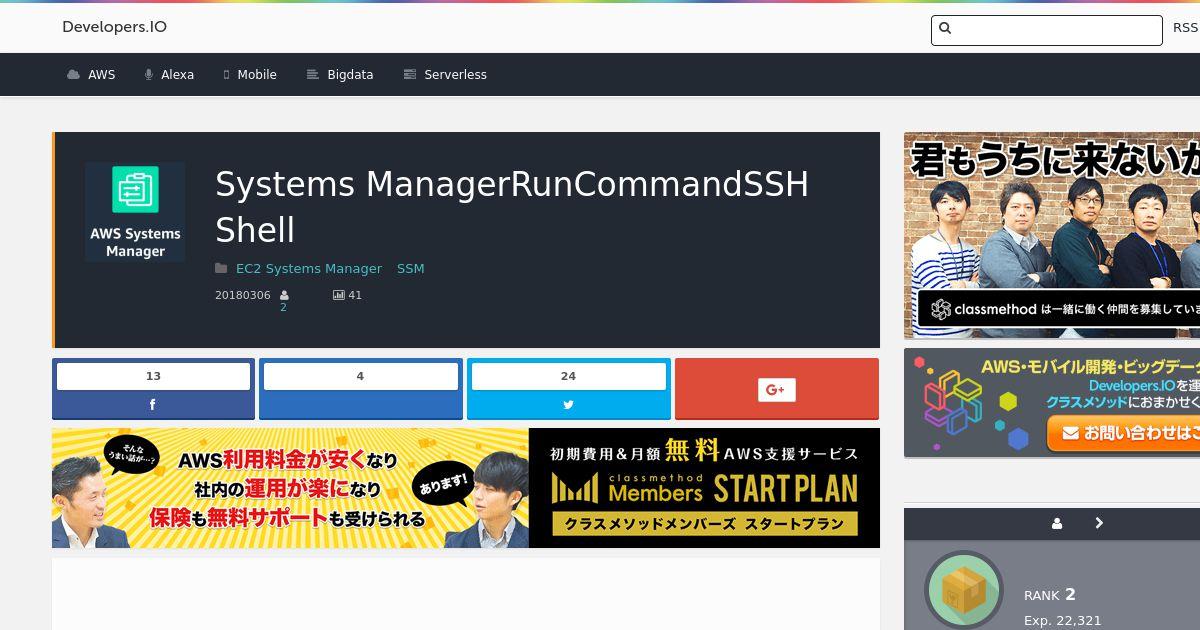Image resolution: width=1200 pixels, height=630 pixels.
Task: Open the Alexa menu item
Action: click(177, 75)
